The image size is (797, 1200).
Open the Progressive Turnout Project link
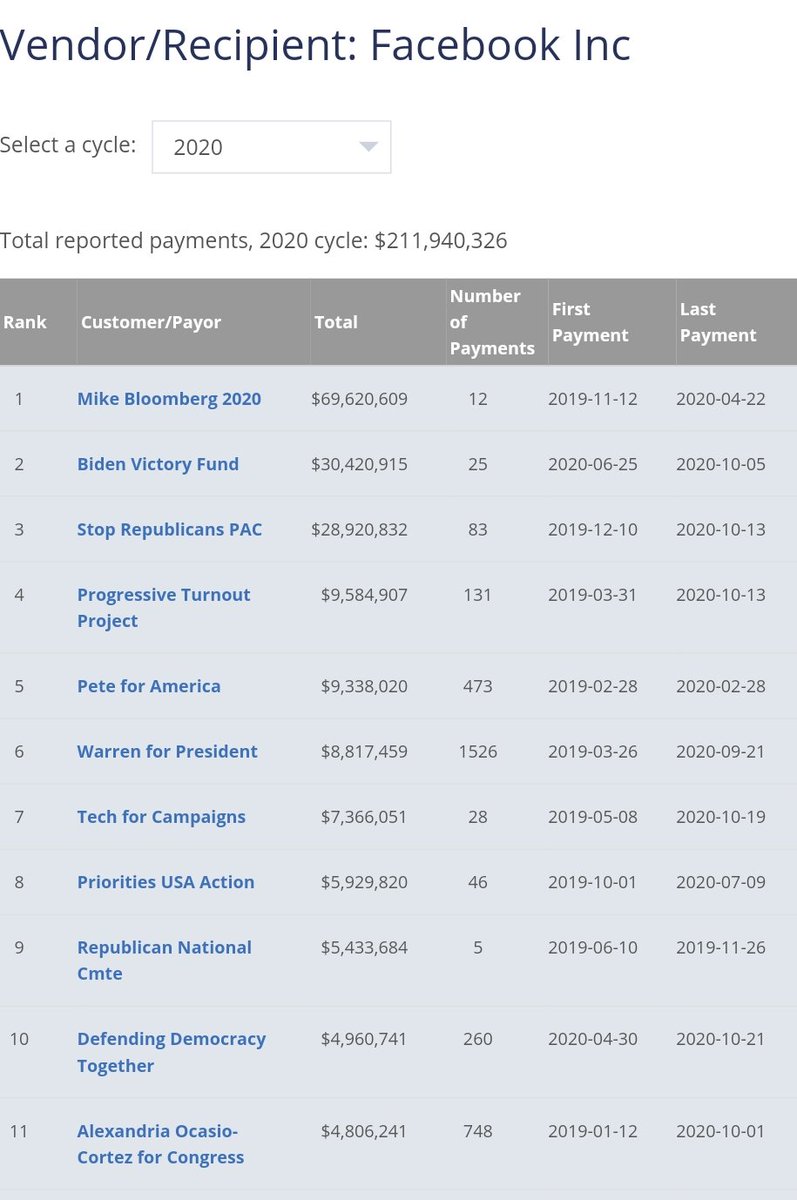[164, 607]
